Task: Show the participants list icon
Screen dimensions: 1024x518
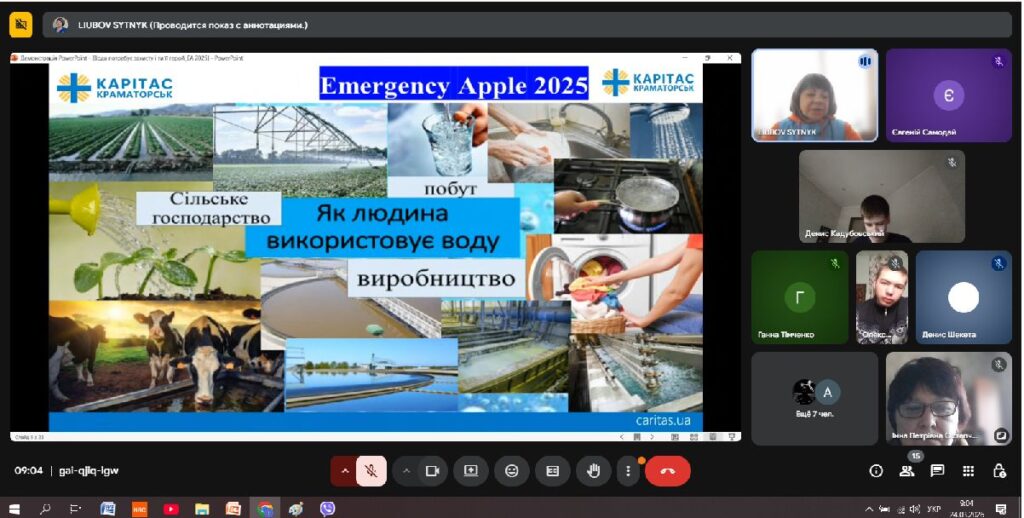Action: (x=907, y=471)
